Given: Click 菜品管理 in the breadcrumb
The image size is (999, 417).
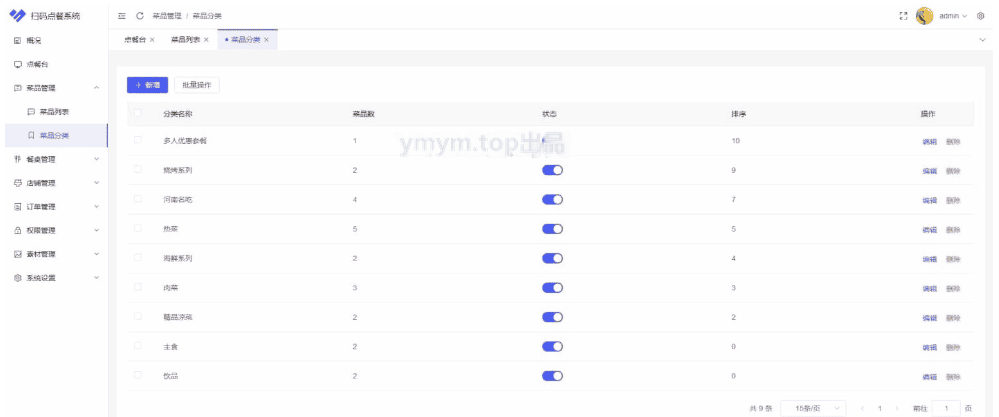Looking at the screenshot, I should 167,16.
